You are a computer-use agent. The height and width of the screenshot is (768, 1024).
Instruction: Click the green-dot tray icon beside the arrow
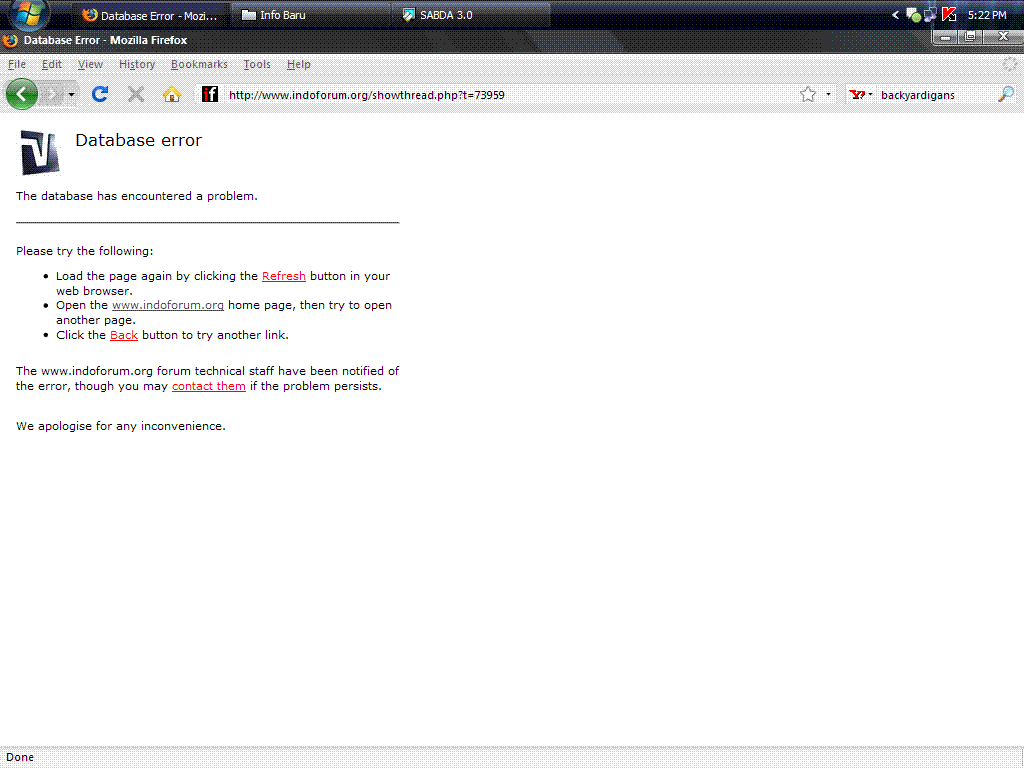tap(914, 14)
